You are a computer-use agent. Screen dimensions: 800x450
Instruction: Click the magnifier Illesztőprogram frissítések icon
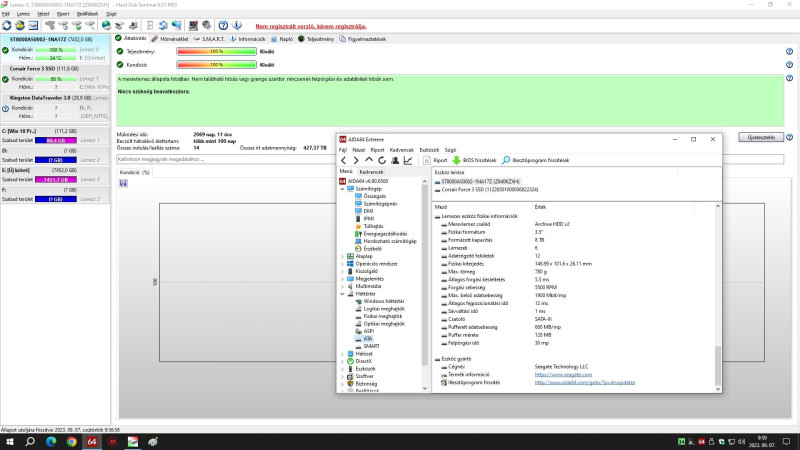[x=506, y=160]
